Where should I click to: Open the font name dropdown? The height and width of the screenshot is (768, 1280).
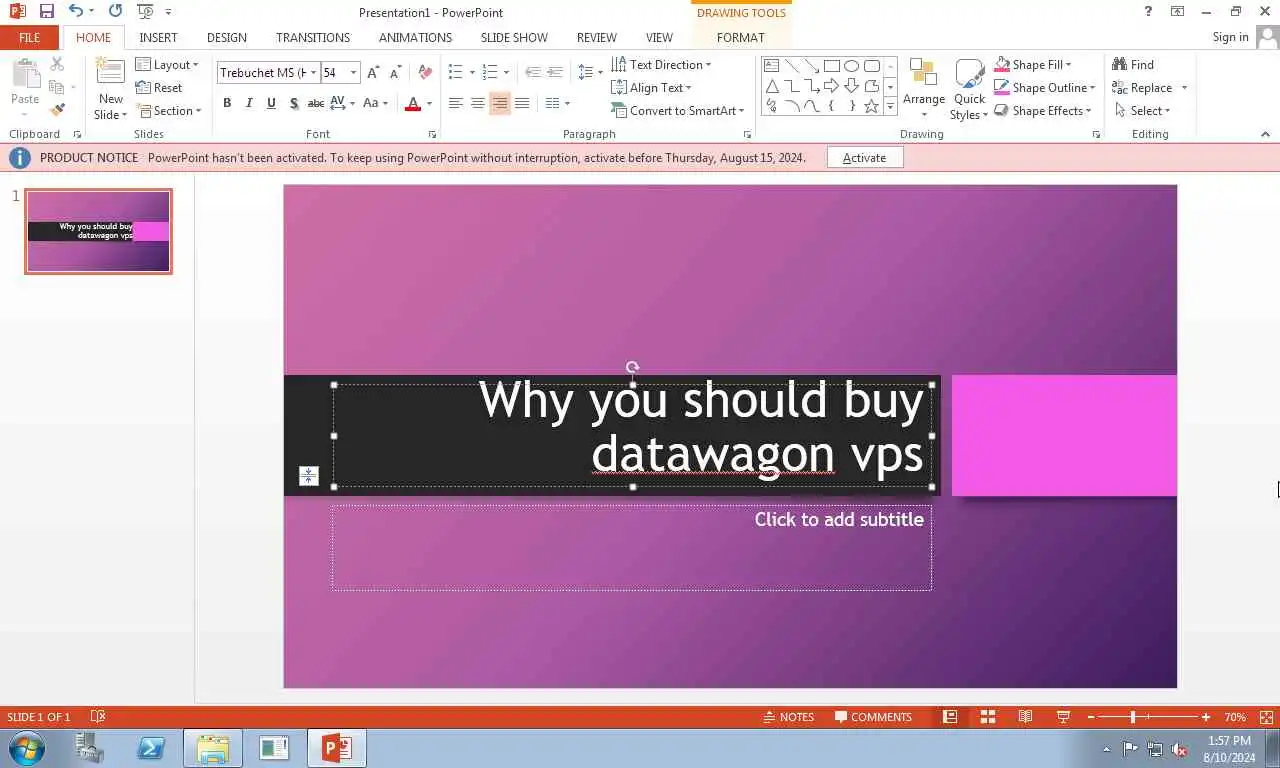[x=313, y=73]
